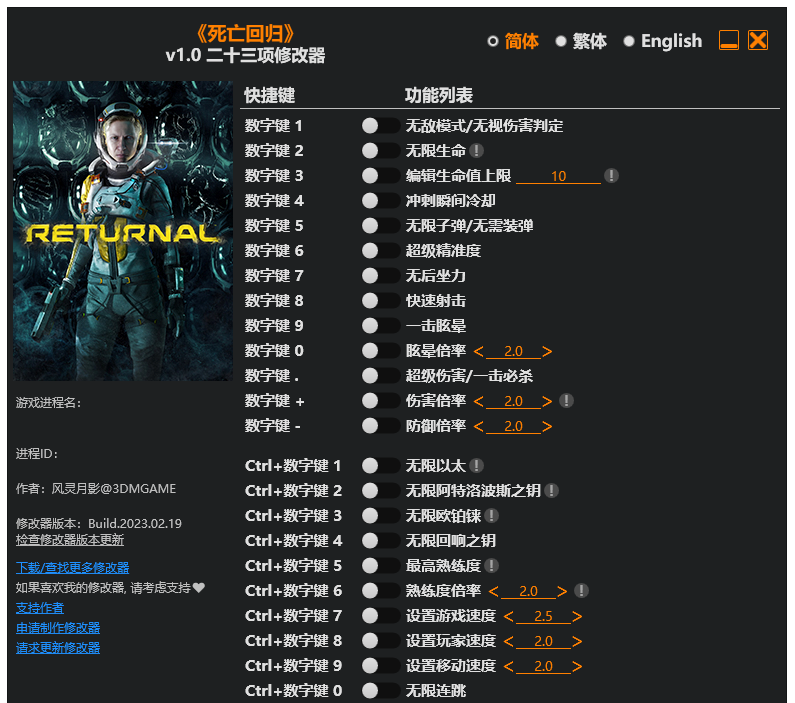This screenshot has width=795, height=703.
Task: Toggle 无后坐力 switch
Action: [381, 276]
